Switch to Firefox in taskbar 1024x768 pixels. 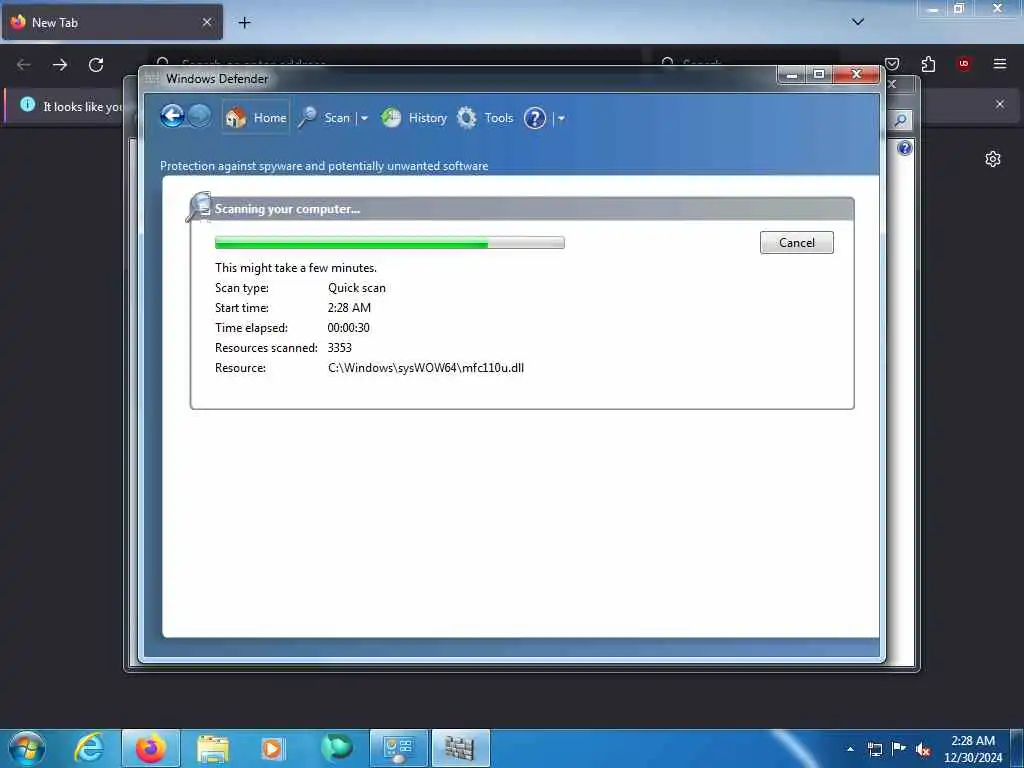pos(151,748)
